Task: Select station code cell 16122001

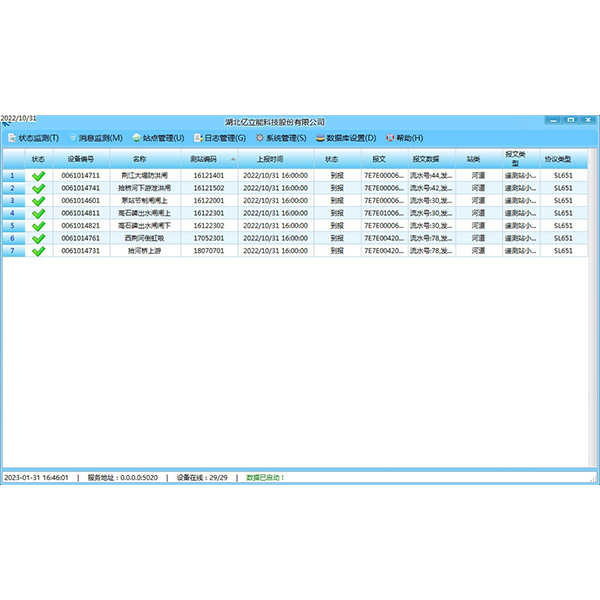Action: pos(209,201)
